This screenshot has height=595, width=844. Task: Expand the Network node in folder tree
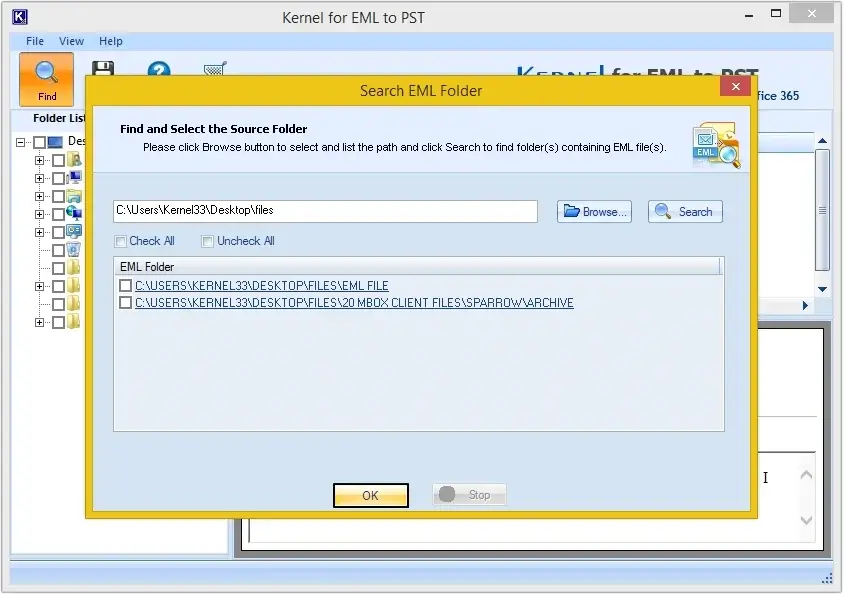point(39,214)
